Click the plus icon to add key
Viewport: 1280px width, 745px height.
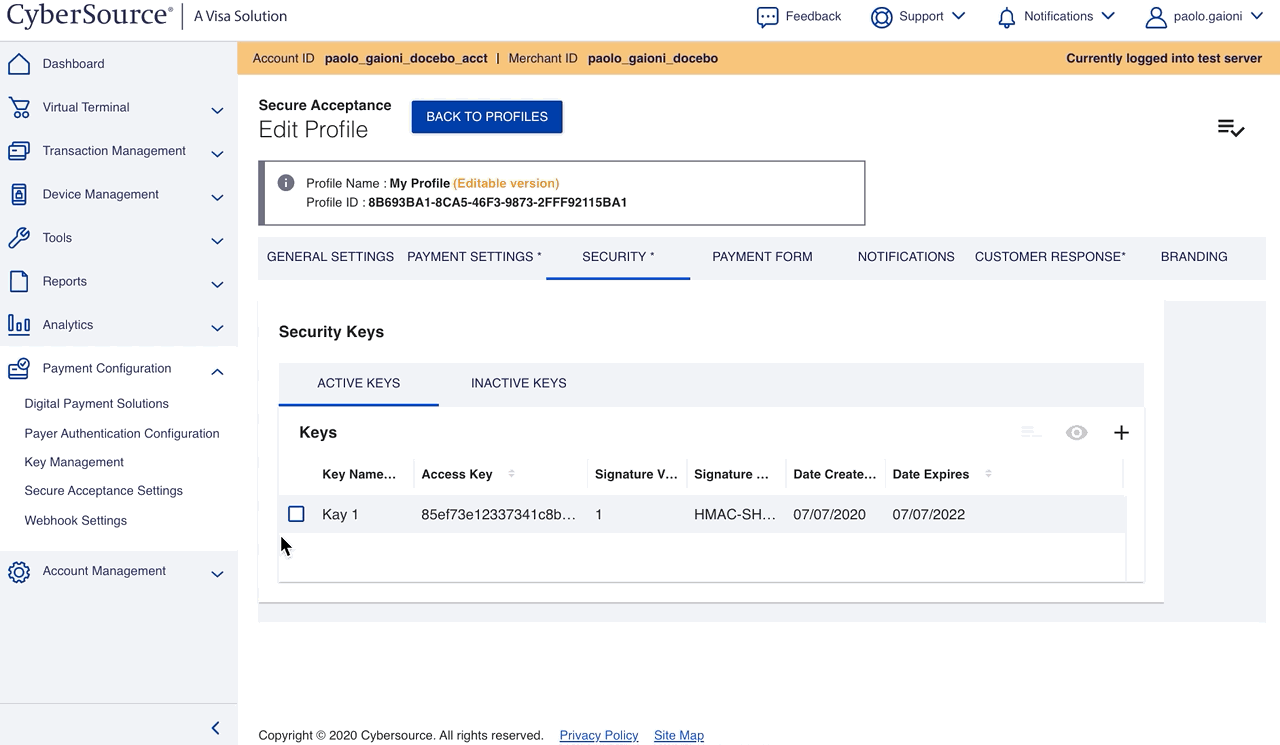click(x=1121, y=433)
